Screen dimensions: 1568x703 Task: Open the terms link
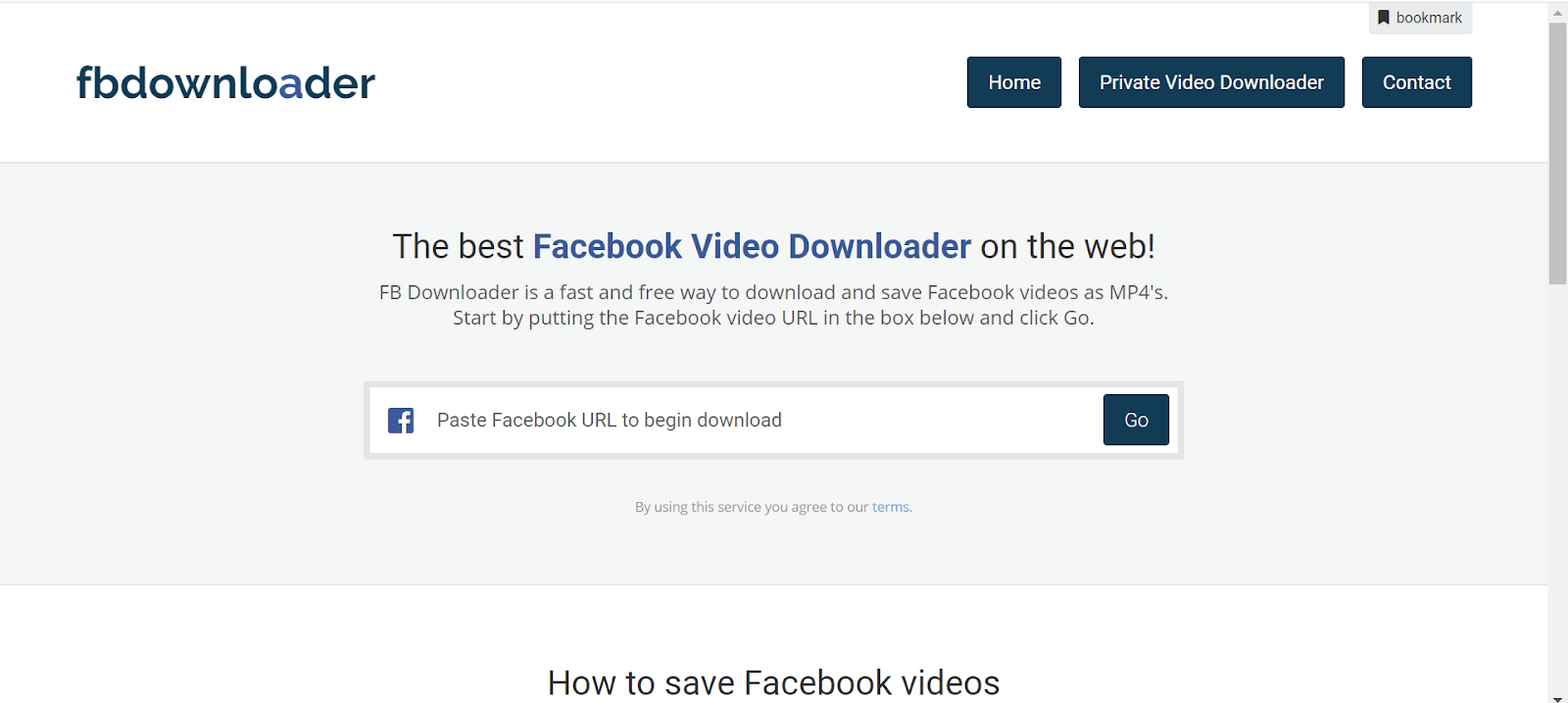[x=891, y=507]
